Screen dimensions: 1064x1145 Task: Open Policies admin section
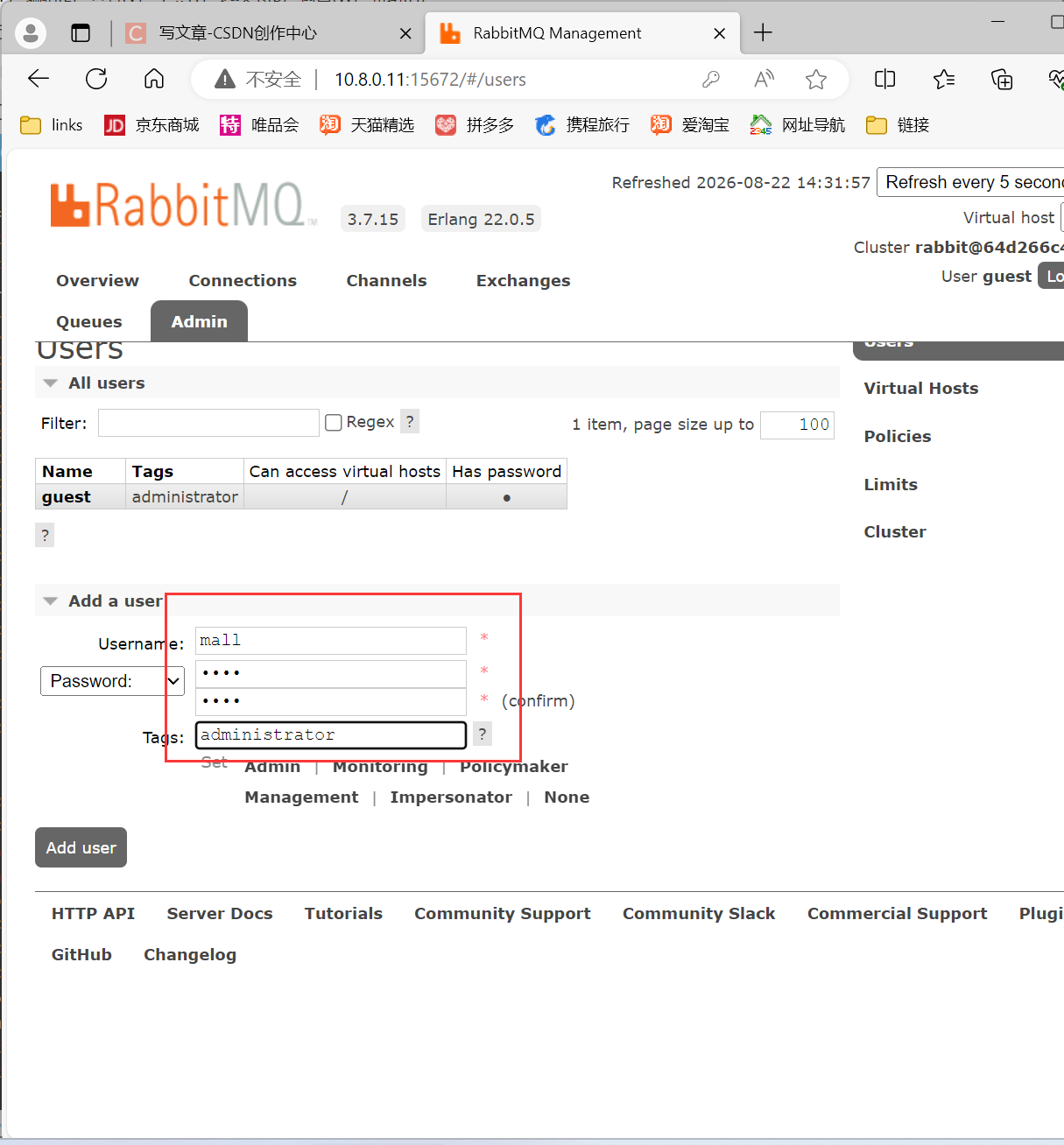pos(898,437)
